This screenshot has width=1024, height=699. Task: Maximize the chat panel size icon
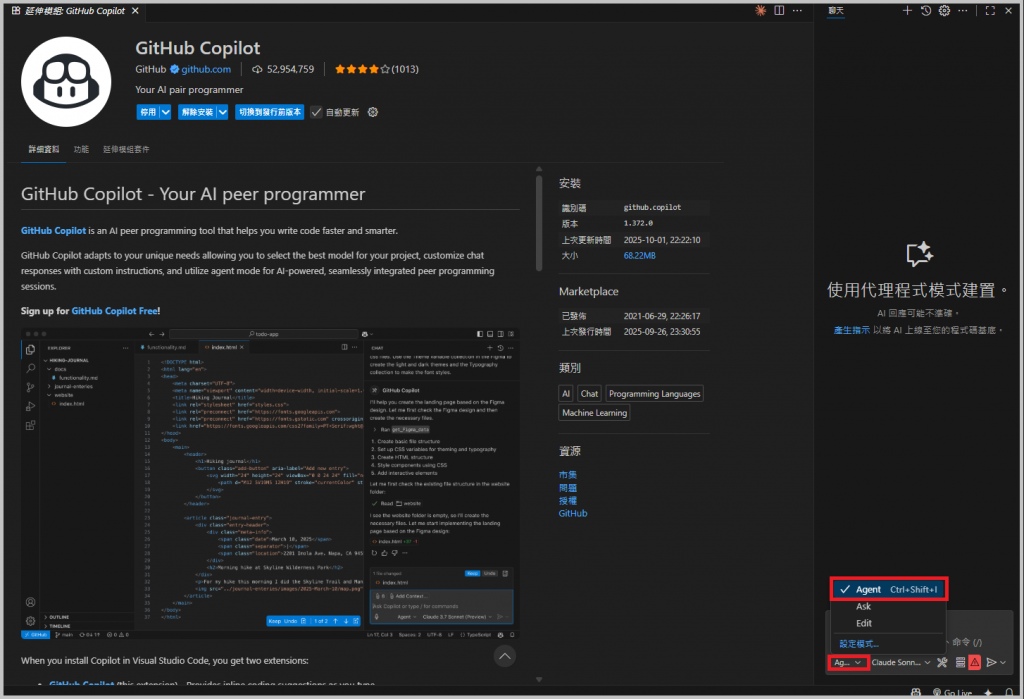point(990,10)
